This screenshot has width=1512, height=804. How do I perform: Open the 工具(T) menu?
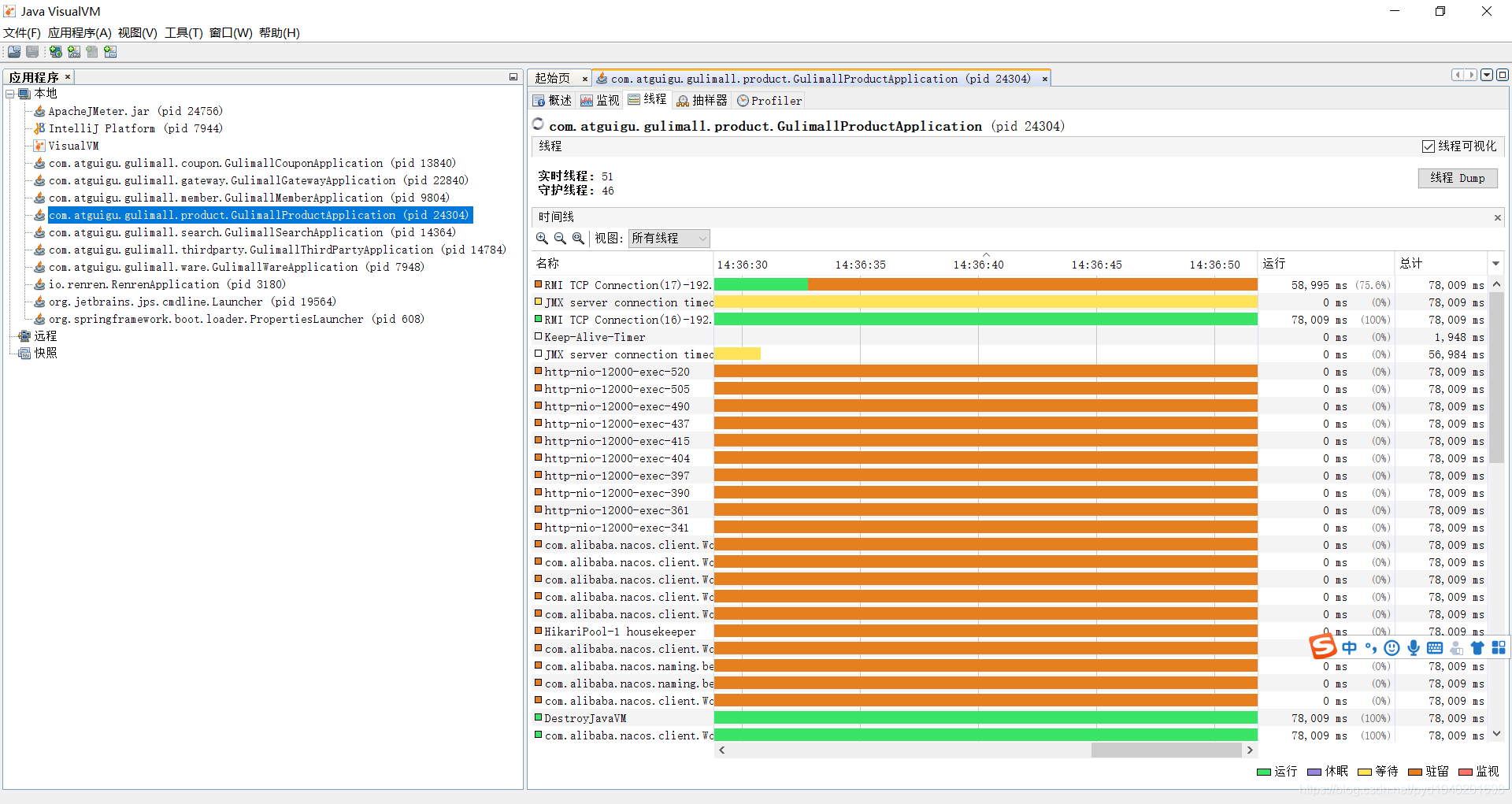183,32
